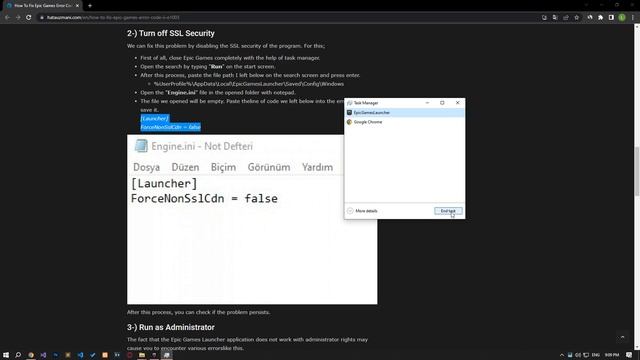Screen dimensions: 640x360
Task: Open File Explorer from the taskbar
Action: (142, 355)
